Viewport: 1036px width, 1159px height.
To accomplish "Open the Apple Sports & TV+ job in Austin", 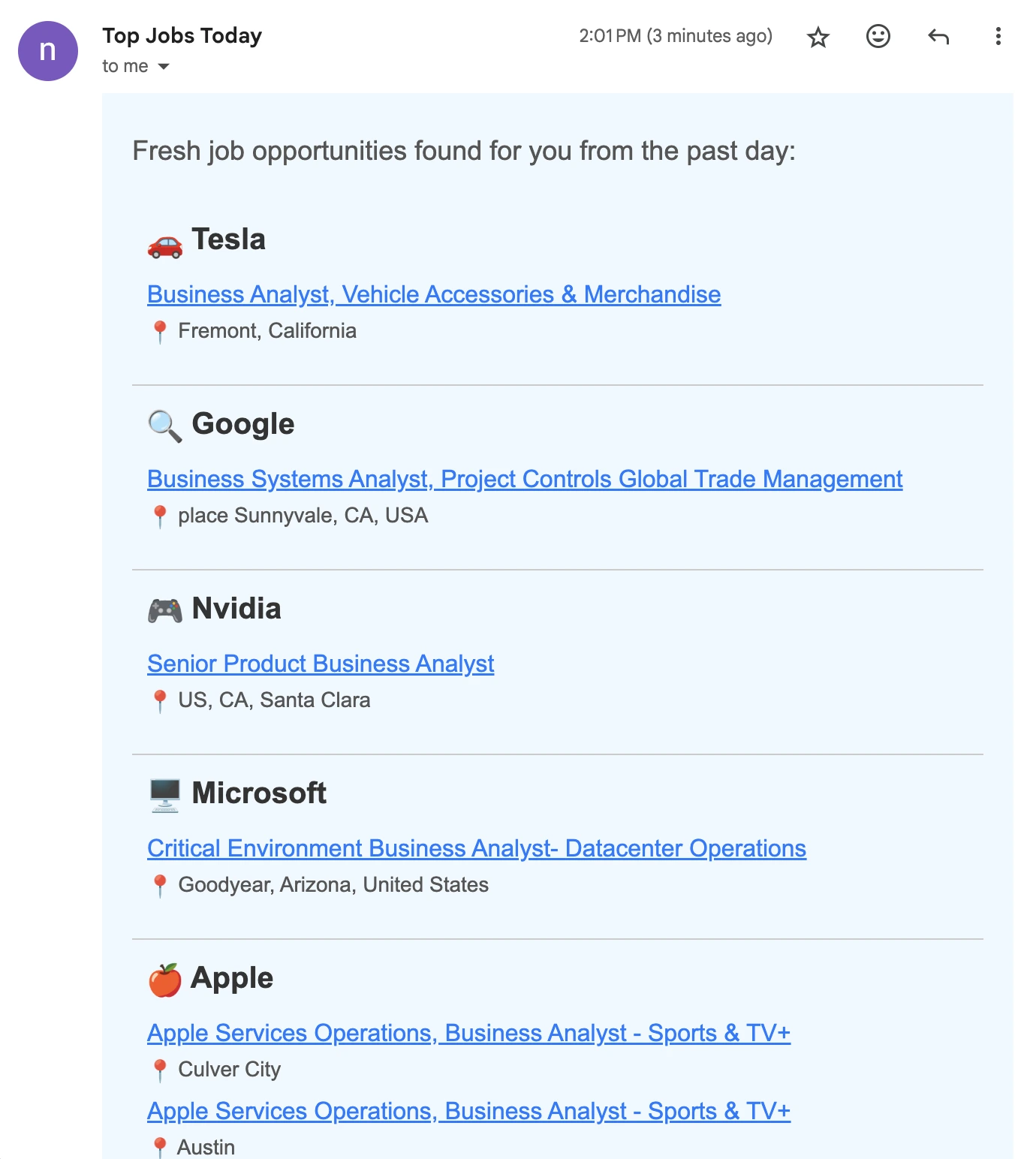I will (x=468, y=1110).
